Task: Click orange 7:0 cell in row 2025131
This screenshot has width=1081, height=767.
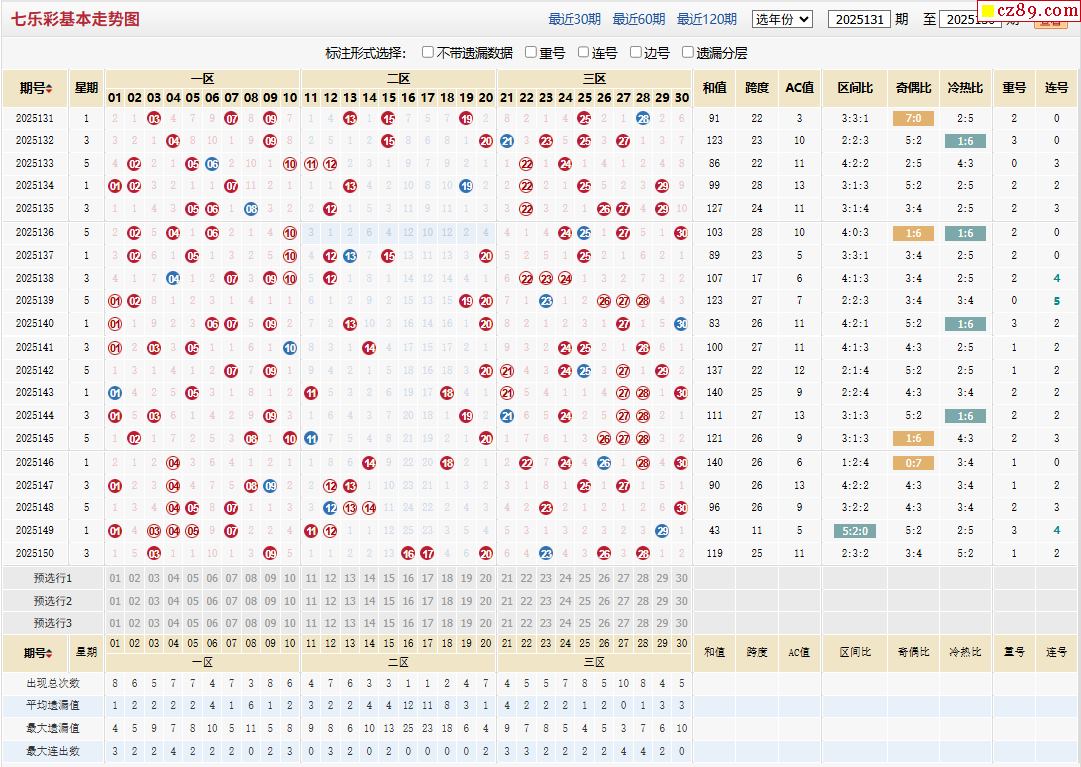Action: click(x=913, y=119)
